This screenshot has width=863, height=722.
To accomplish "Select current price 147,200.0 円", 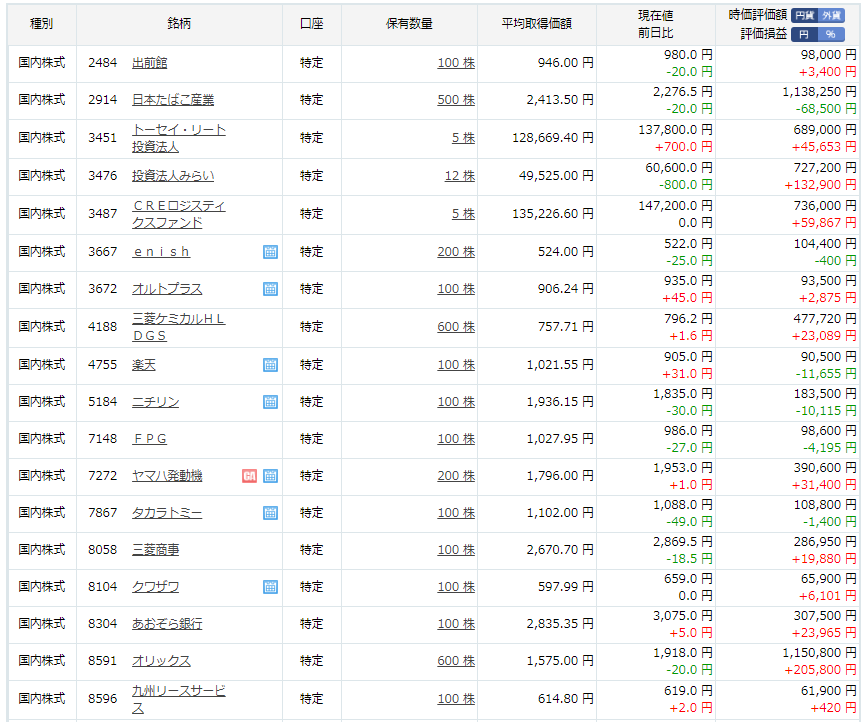I will tap(675, 206).
